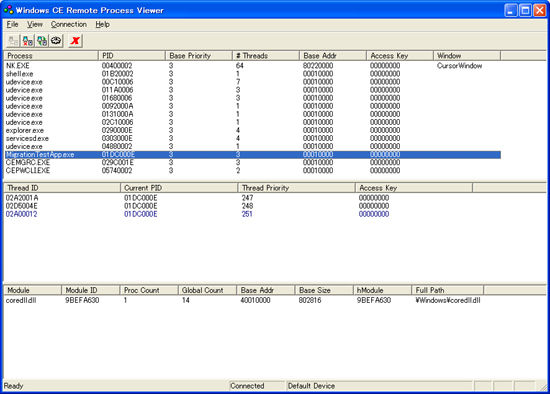The image size is (550, 394).
Task: Click the Ready status bar text
Action: (x=13, y=386)
